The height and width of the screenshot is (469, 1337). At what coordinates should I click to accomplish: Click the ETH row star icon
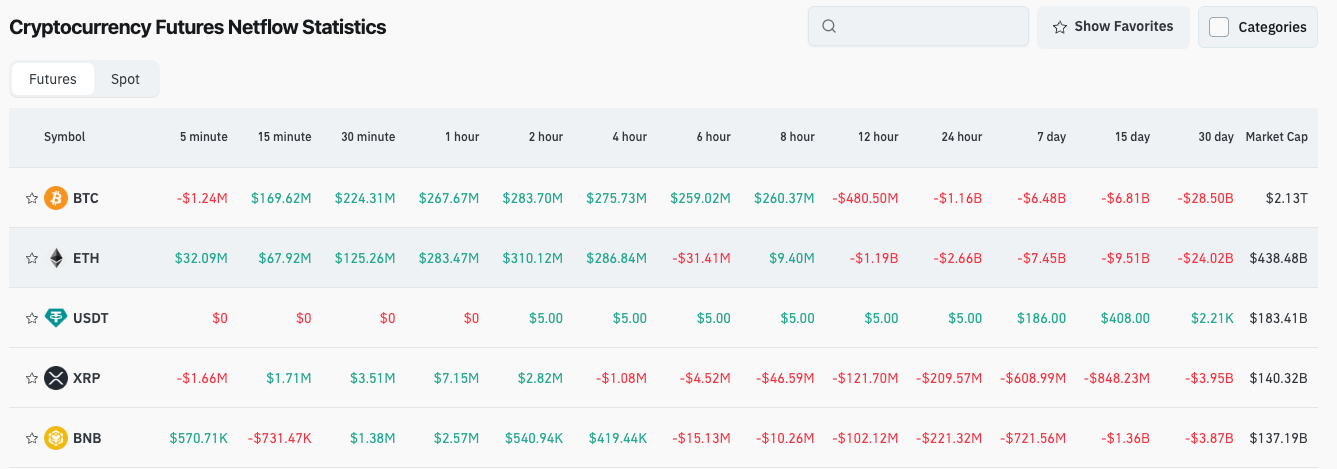pos(32,259)
